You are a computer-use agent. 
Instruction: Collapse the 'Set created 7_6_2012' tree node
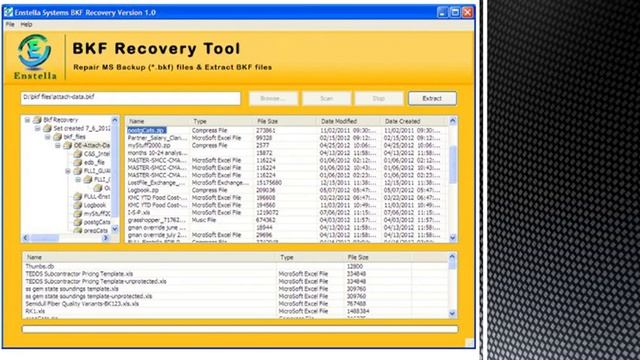pyautogui.click(x=38, y=129)
